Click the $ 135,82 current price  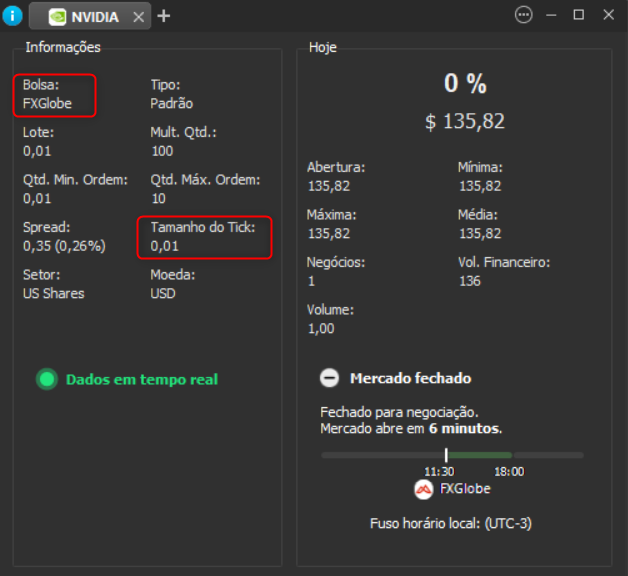click(465, 122)
